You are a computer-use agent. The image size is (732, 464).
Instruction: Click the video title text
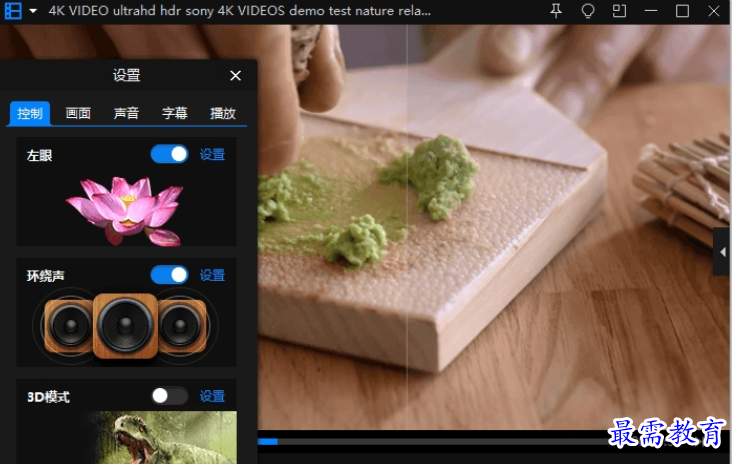[x=239, y=11]
